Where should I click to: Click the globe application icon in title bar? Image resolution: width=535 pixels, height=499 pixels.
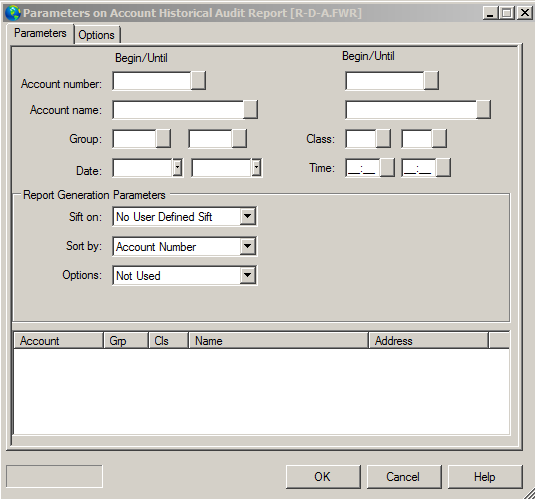tap(13, 13)
